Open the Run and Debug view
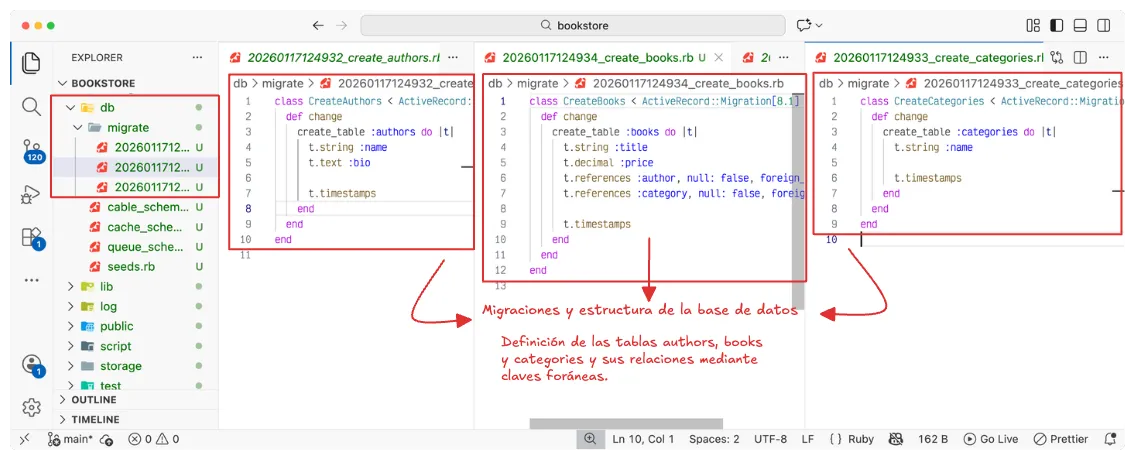This screenshot has height=459, width=1134. (x=31, y=194)
